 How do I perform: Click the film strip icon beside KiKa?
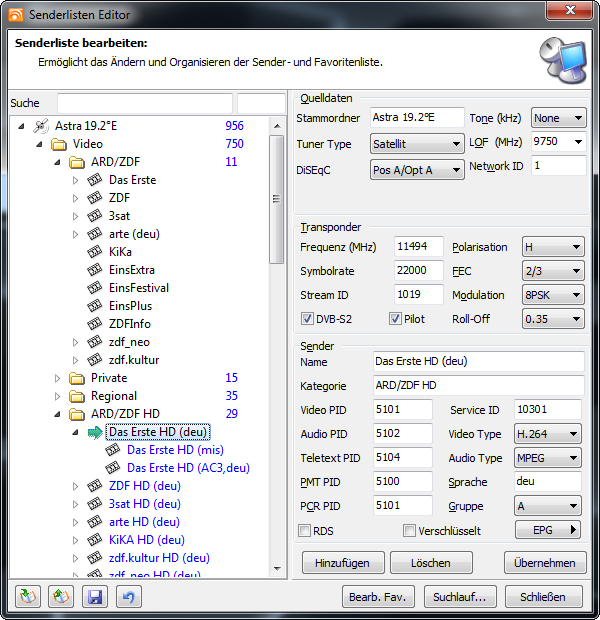[95, 252]
